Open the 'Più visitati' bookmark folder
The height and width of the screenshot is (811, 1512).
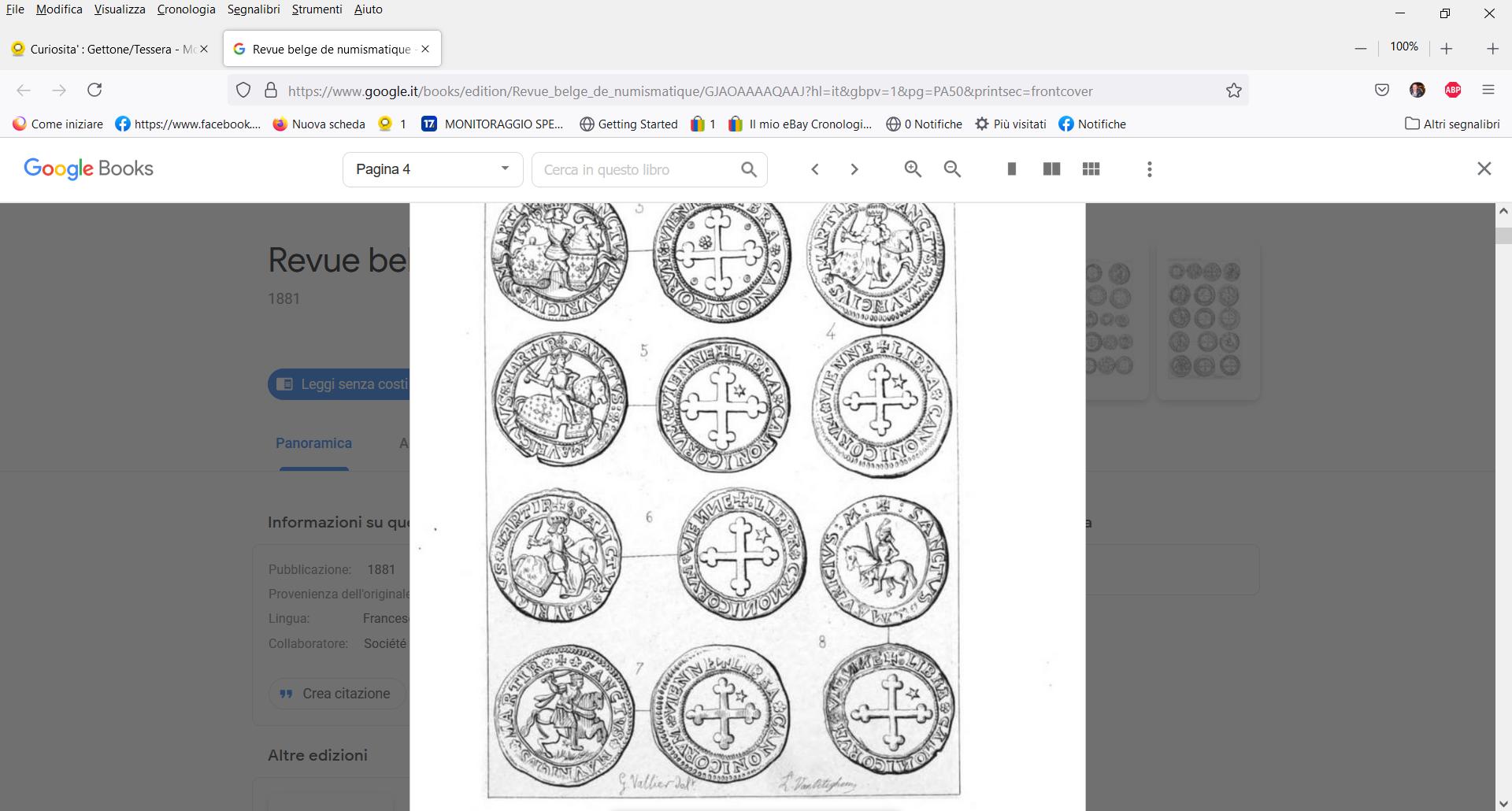pos(1010,124)
